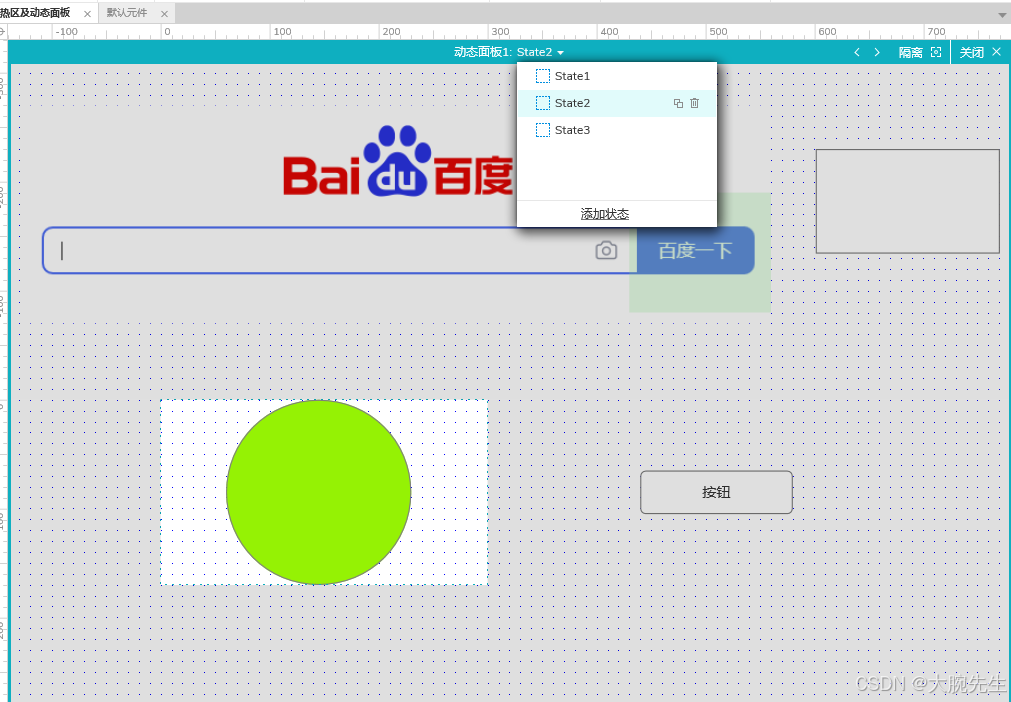Duplicate State2 using its copy icon

click(678, 103)
